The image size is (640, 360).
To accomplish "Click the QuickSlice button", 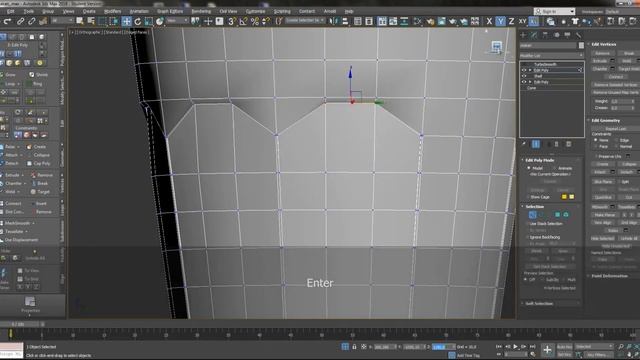I will point(602,197).
